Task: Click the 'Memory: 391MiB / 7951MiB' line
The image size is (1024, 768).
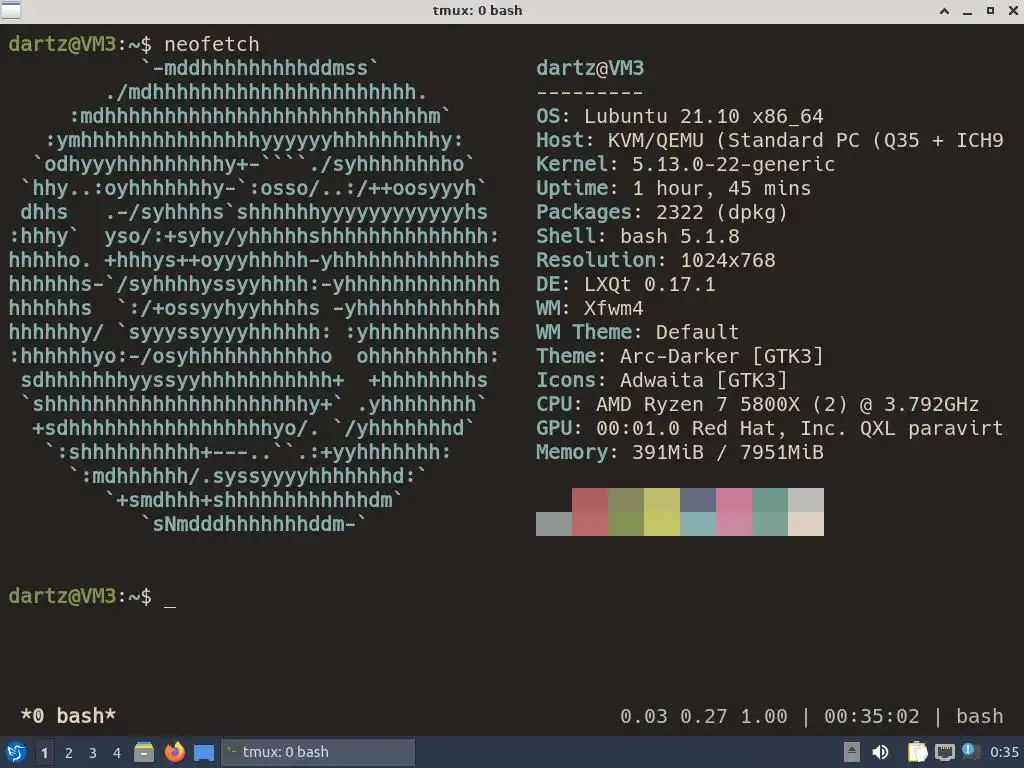Action: click(680, 453)
